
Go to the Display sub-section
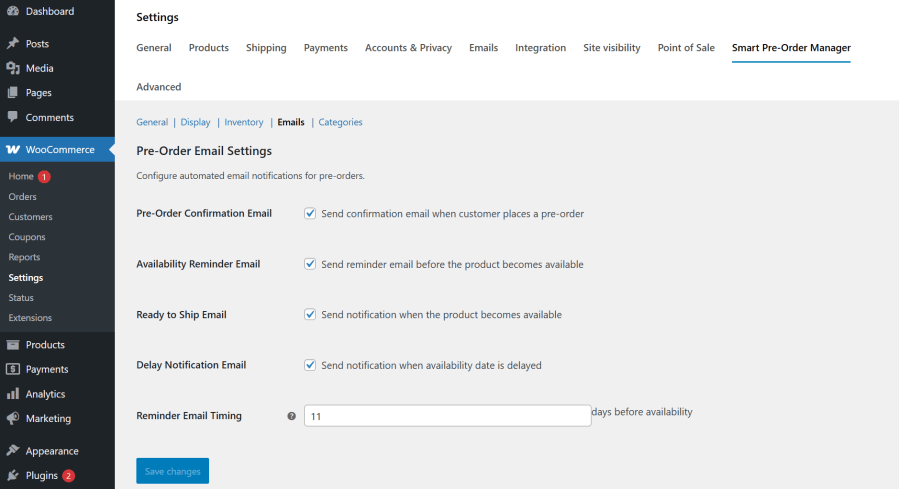pos(196,122)
